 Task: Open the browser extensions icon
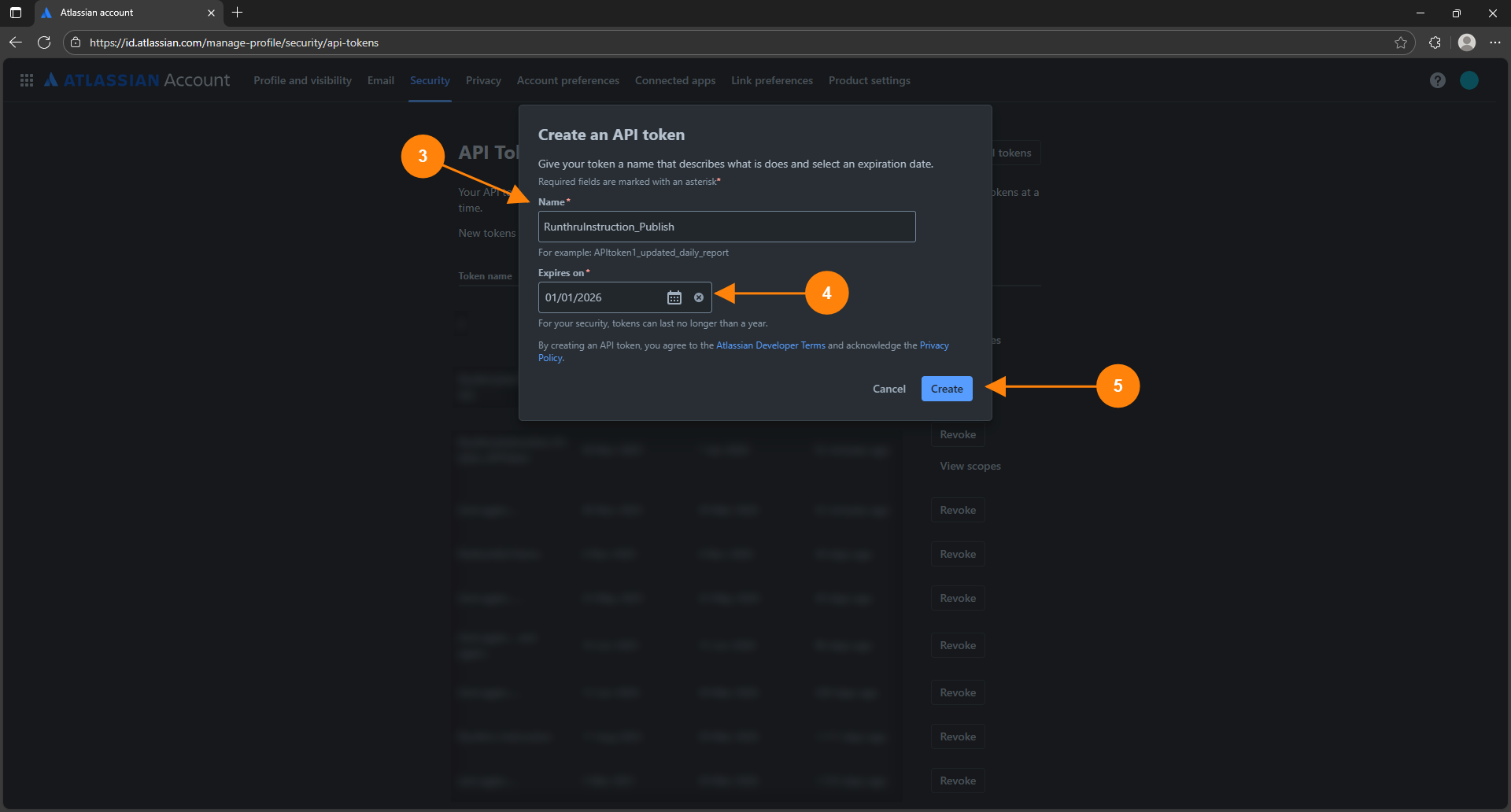click(1435, 42)
